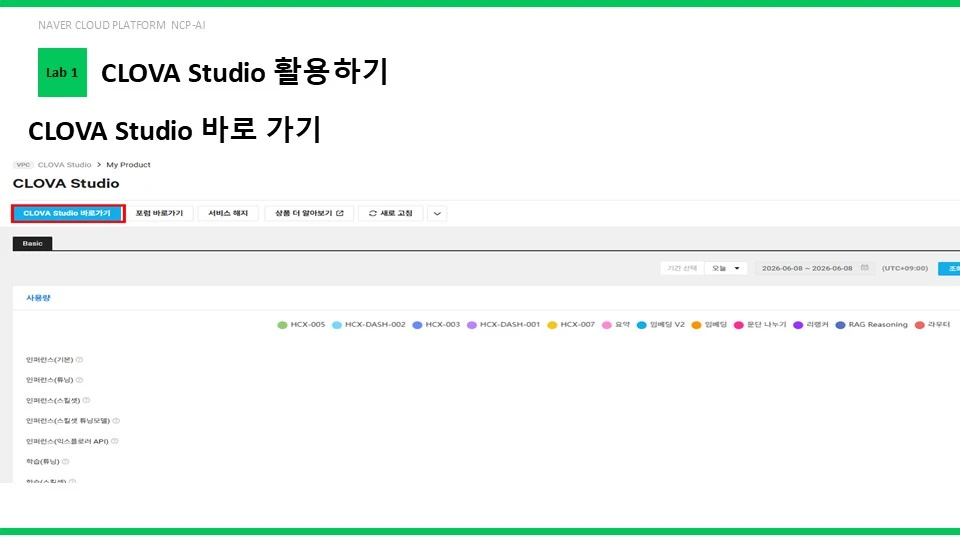Viewport: 960px width, 540px height.
Task: Click the 새로 고침 refresh button
Action: pos(391,213)
